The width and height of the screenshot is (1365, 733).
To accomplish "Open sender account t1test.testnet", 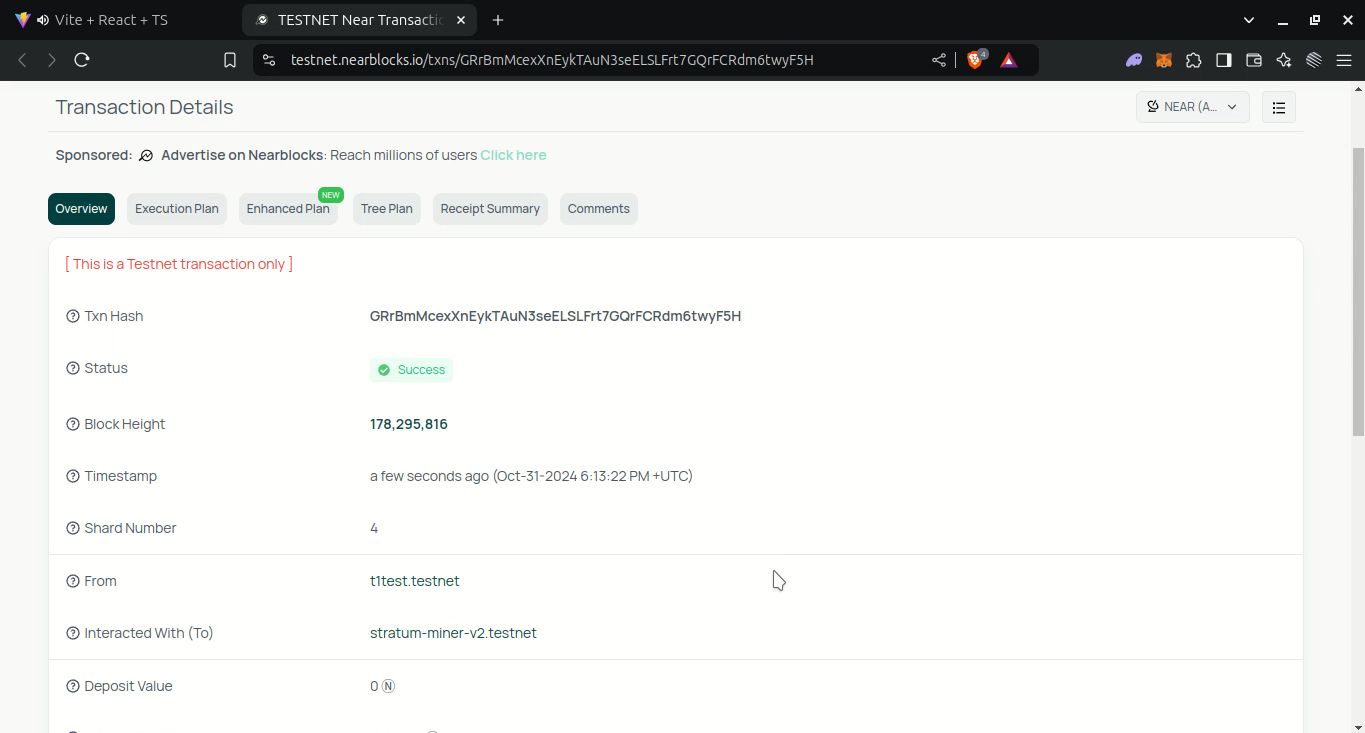I will (415, 581).
